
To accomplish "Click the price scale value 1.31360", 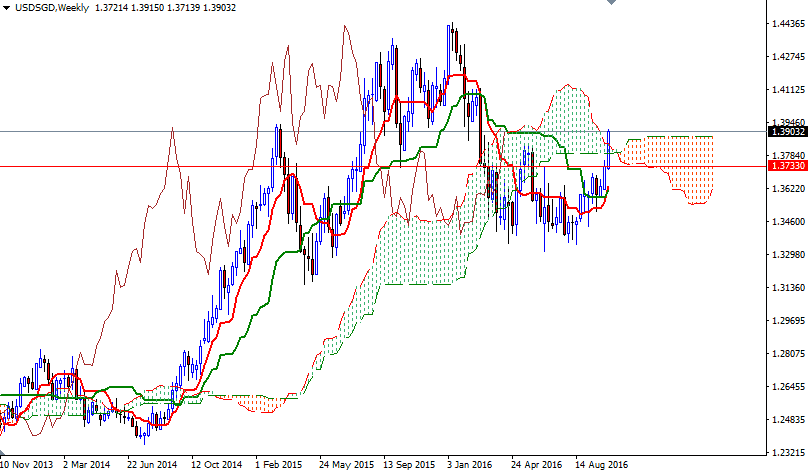I will [788, 288].
